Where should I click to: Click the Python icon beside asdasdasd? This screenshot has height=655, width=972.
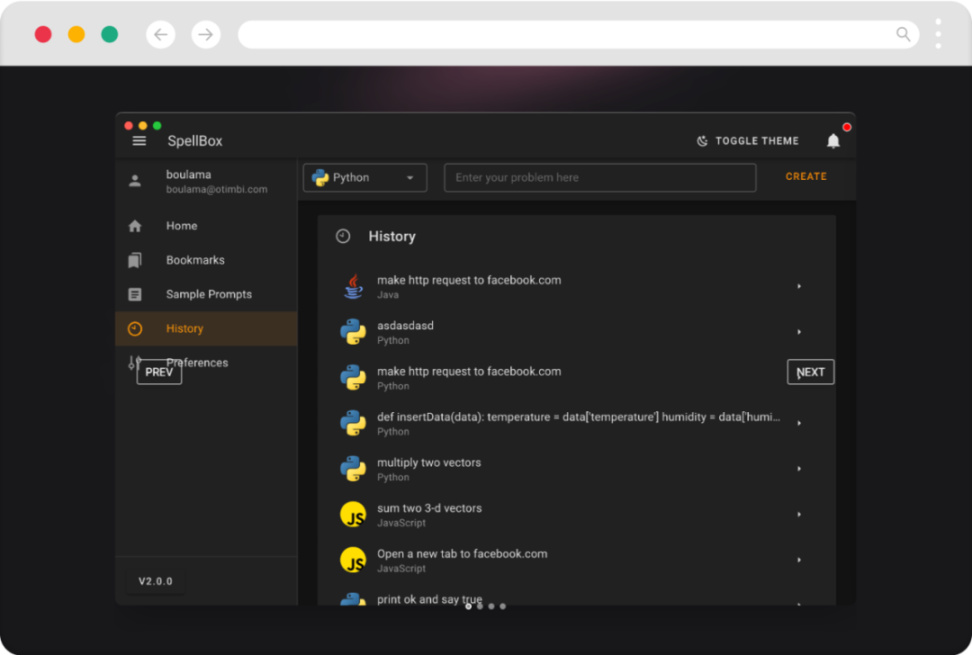[x=353, y=332]
